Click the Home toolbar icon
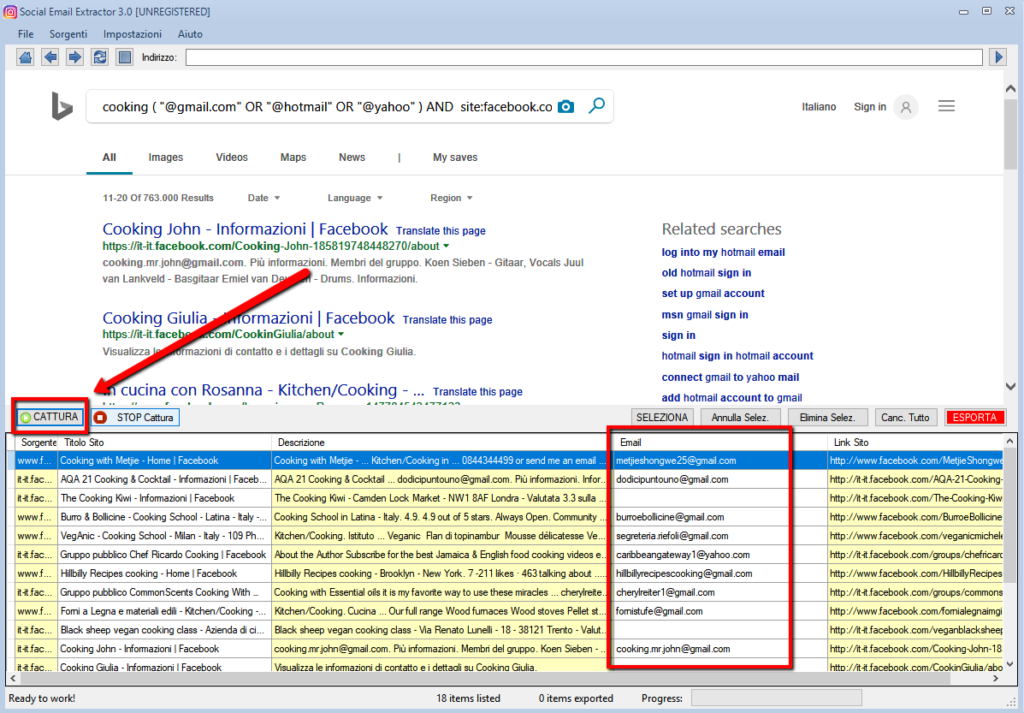The image size is (1024, 713). [x=25, y=57]
